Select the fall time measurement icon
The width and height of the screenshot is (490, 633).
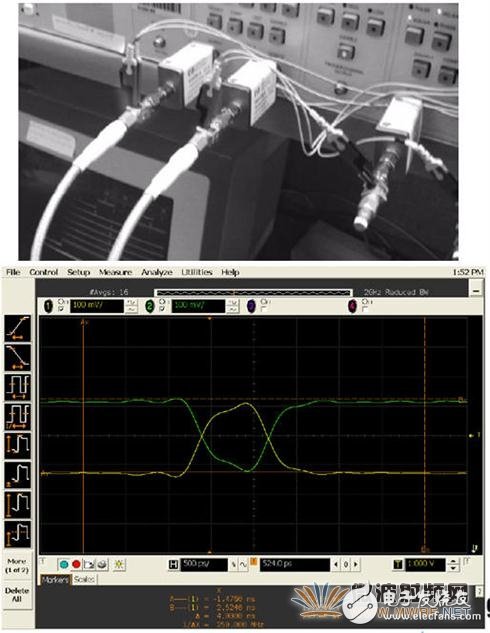17,357
